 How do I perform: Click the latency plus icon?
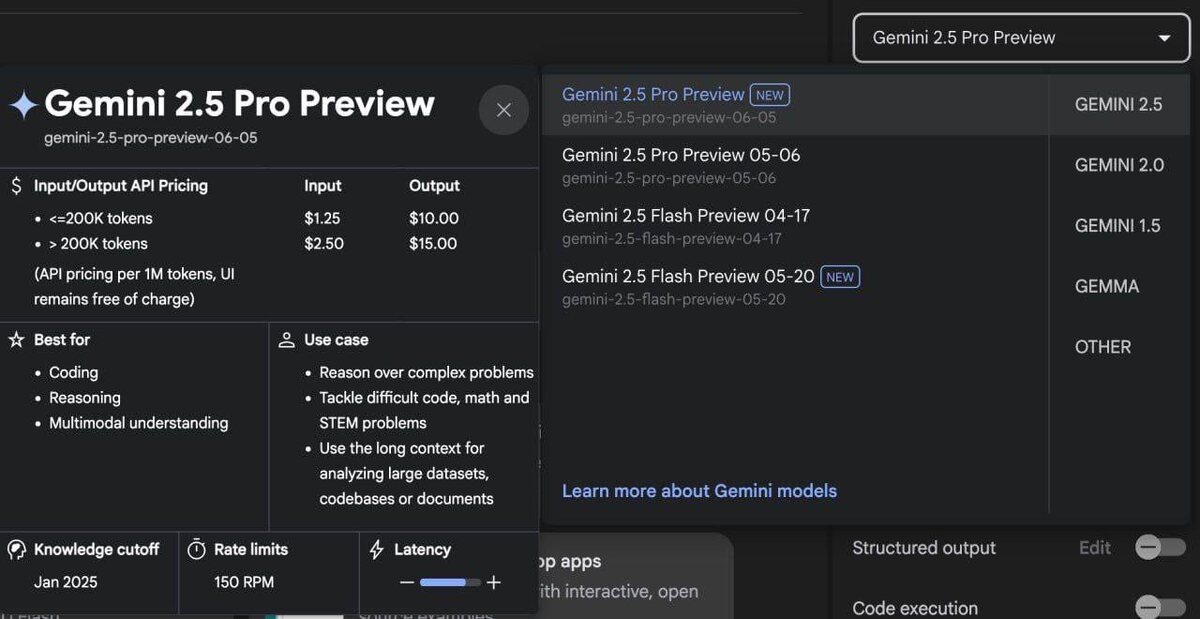click(494, 583)
